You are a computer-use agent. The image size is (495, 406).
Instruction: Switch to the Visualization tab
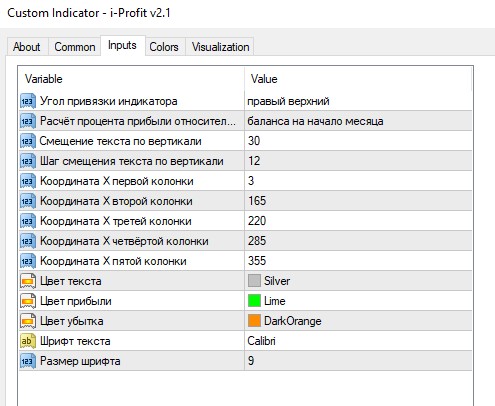pyautogui.click(x=220, y=47)
